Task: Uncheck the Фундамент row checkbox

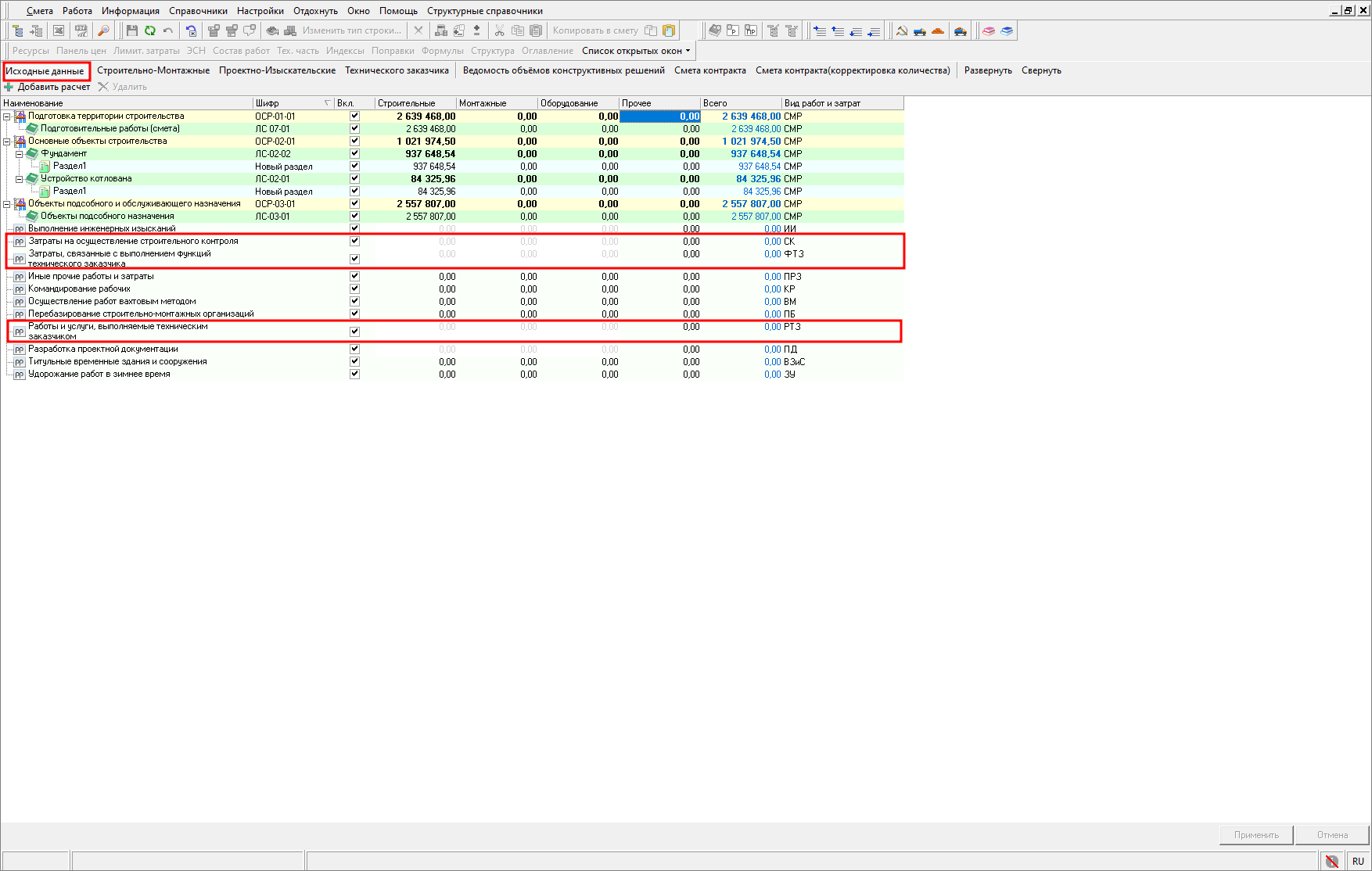Action: pyautogui.click(x=354, y=153)
